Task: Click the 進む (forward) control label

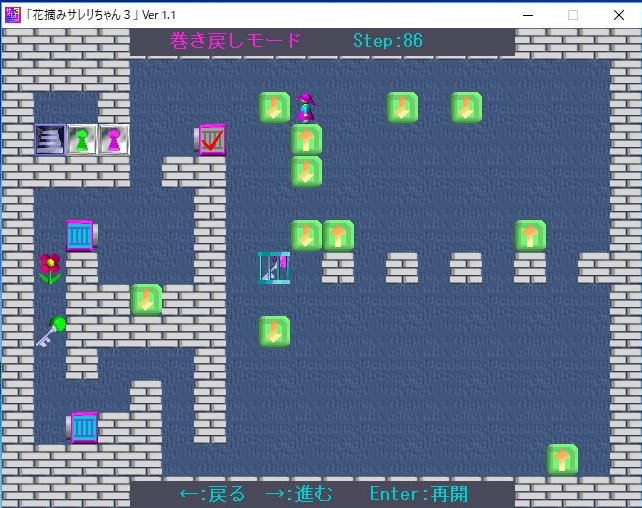Action: 299,494
